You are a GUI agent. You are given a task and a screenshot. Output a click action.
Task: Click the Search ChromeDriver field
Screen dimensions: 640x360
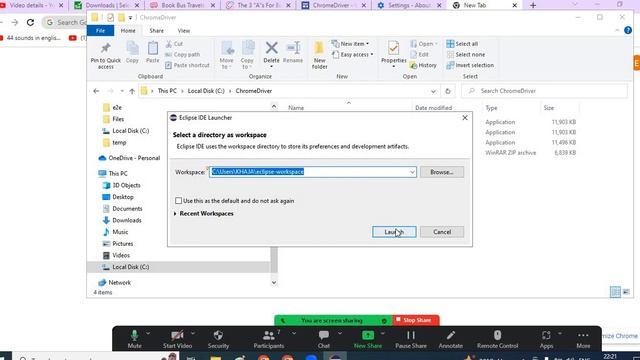click(544, 91)
